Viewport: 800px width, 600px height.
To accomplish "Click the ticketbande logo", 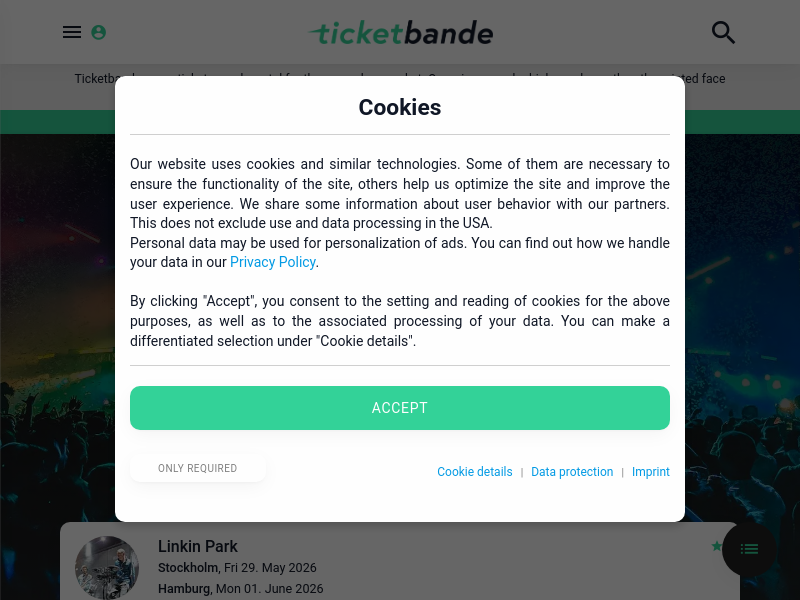I will point(401,33).
